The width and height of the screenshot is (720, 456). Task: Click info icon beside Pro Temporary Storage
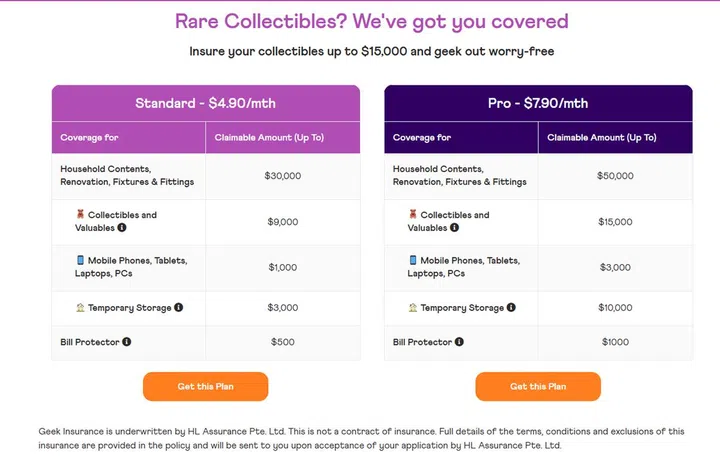(511, 308)
